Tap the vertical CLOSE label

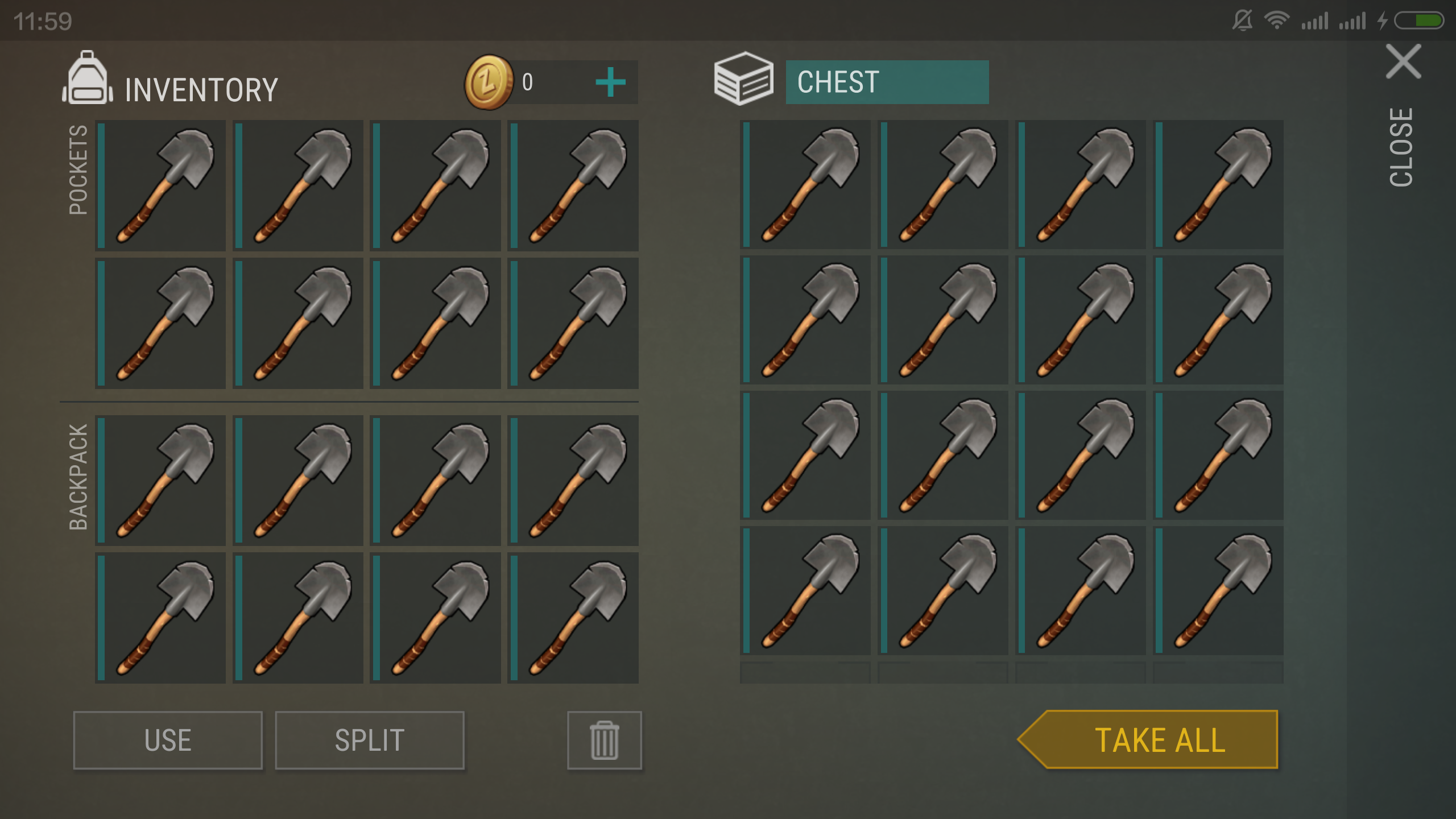click(1401, 147)
